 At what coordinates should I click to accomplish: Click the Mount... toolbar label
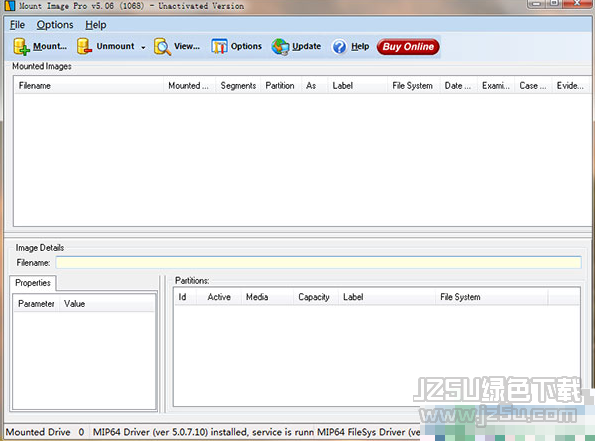point(50,46)
